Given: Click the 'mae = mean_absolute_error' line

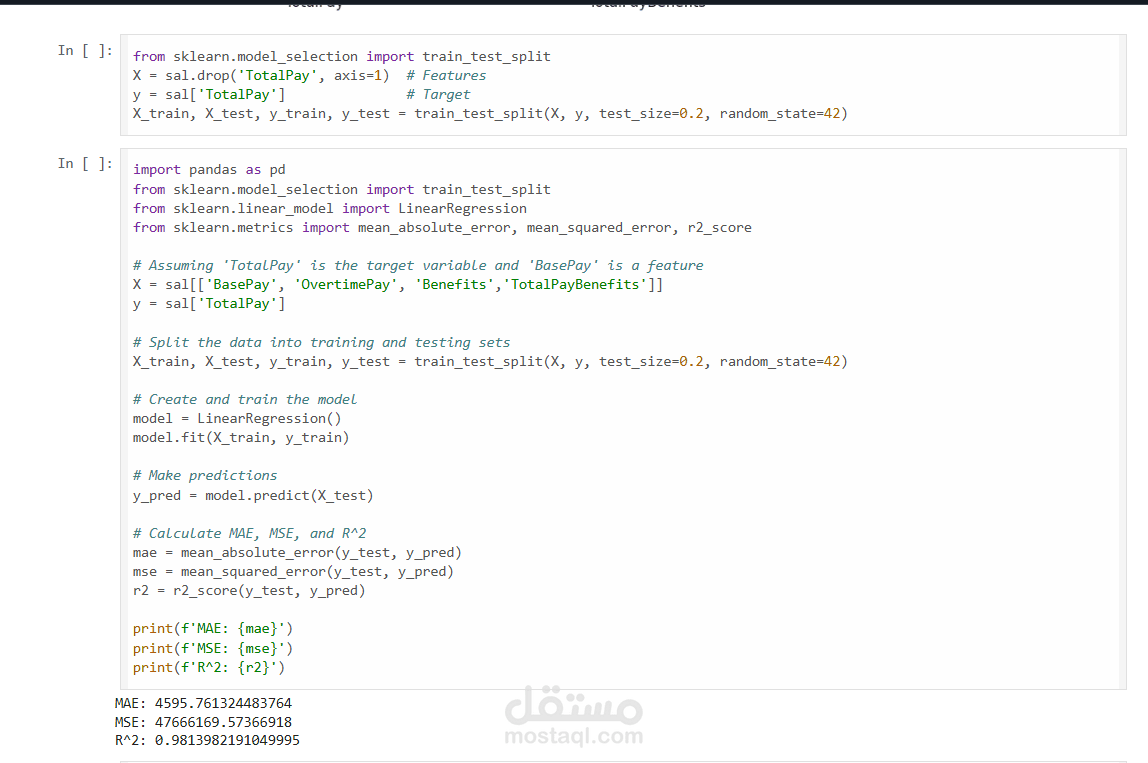Looking at the screenshot, I should coord(297,553).
